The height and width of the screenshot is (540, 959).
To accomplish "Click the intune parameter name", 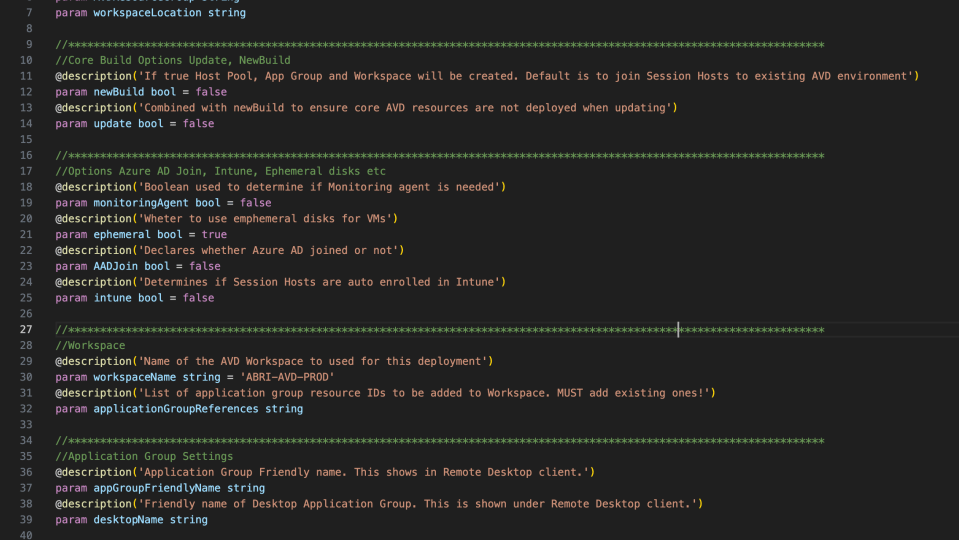I will [112, 298].
